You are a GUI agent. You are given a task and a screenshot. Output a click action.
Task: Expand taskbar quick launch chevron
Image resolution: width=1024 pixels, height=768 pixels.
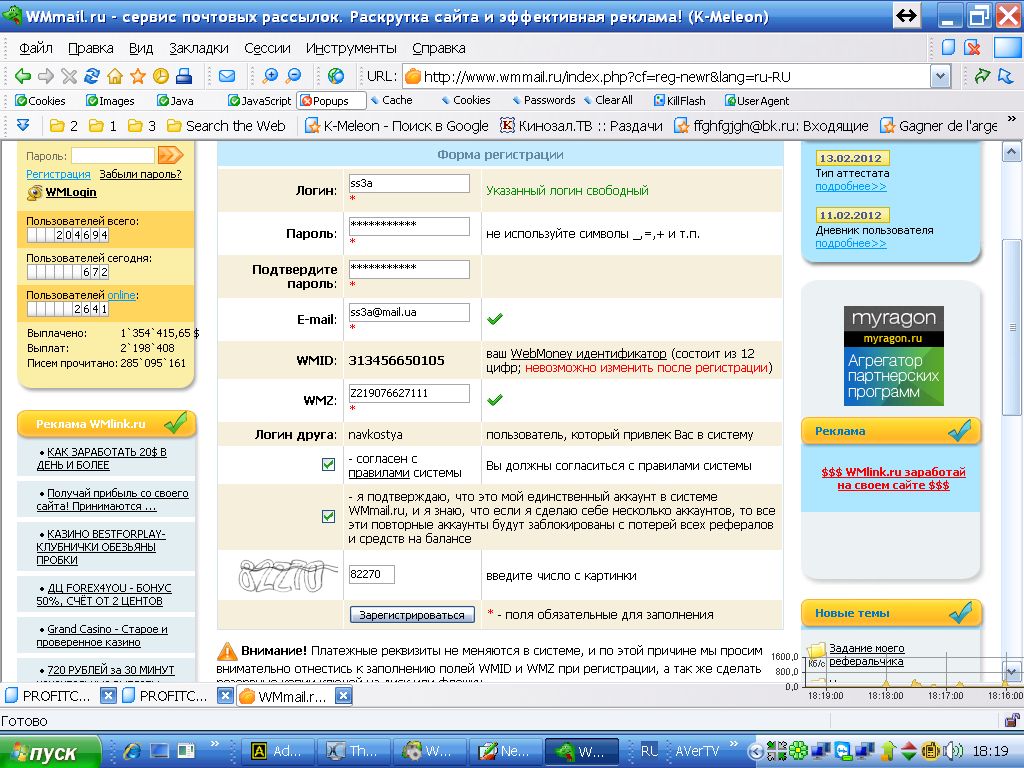click(214, 744)
